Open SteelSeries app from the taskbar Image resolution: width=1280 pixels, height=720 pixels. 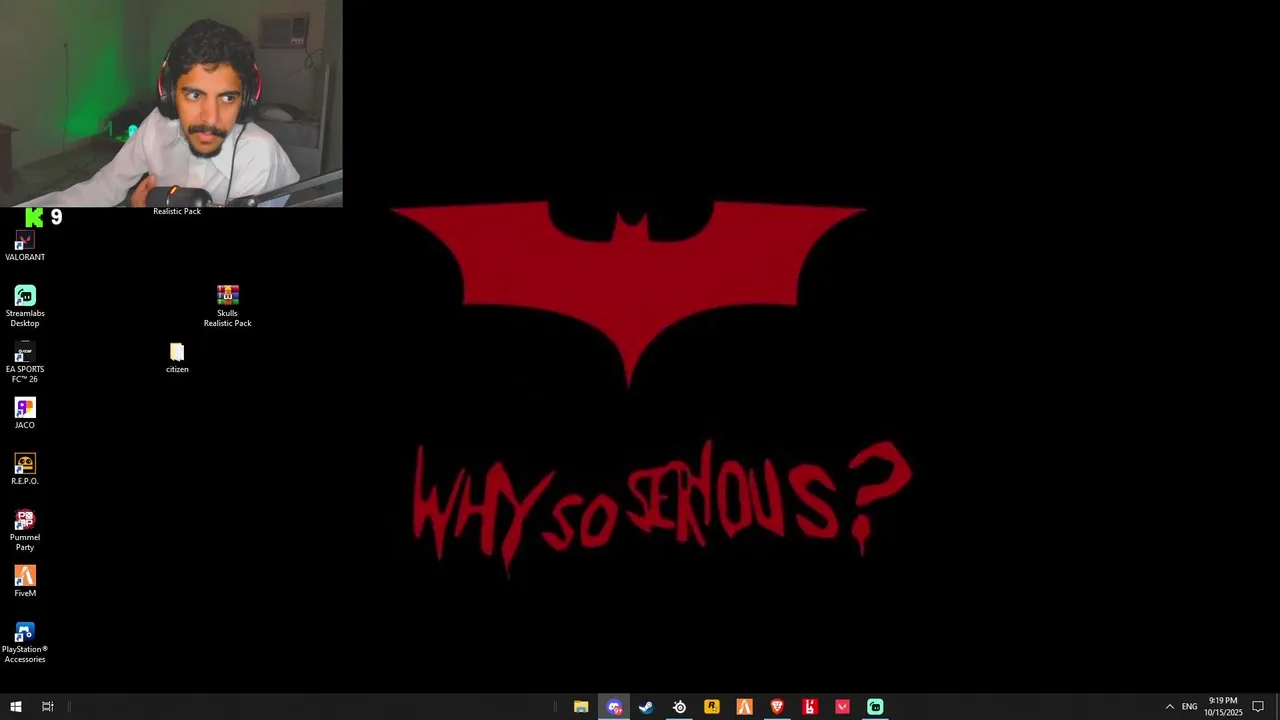[x=679, y=707]
